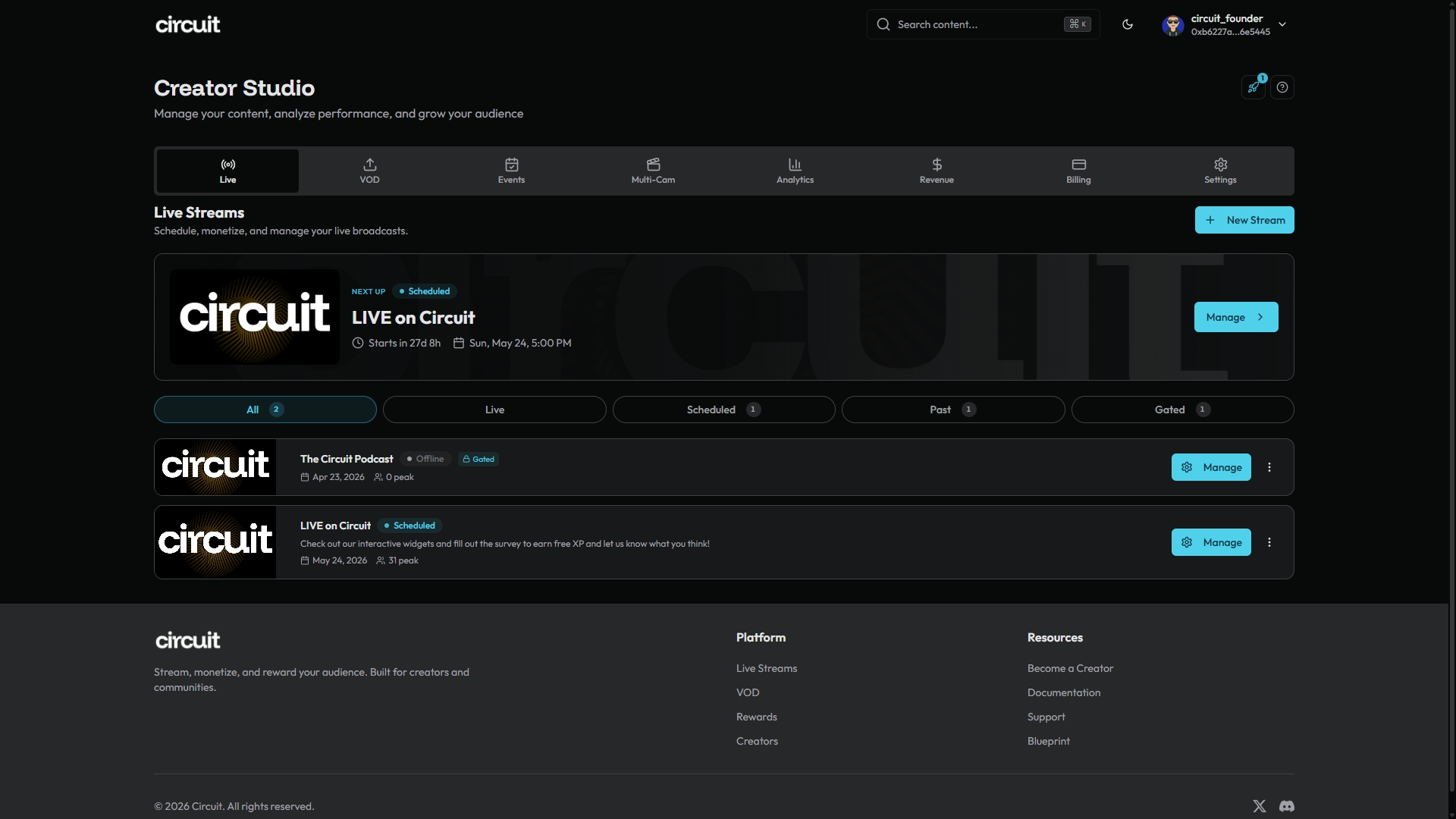Open the options menu for LIVE on Circuit
This screenshot has height=819, width=1456.
(1269, 542)
